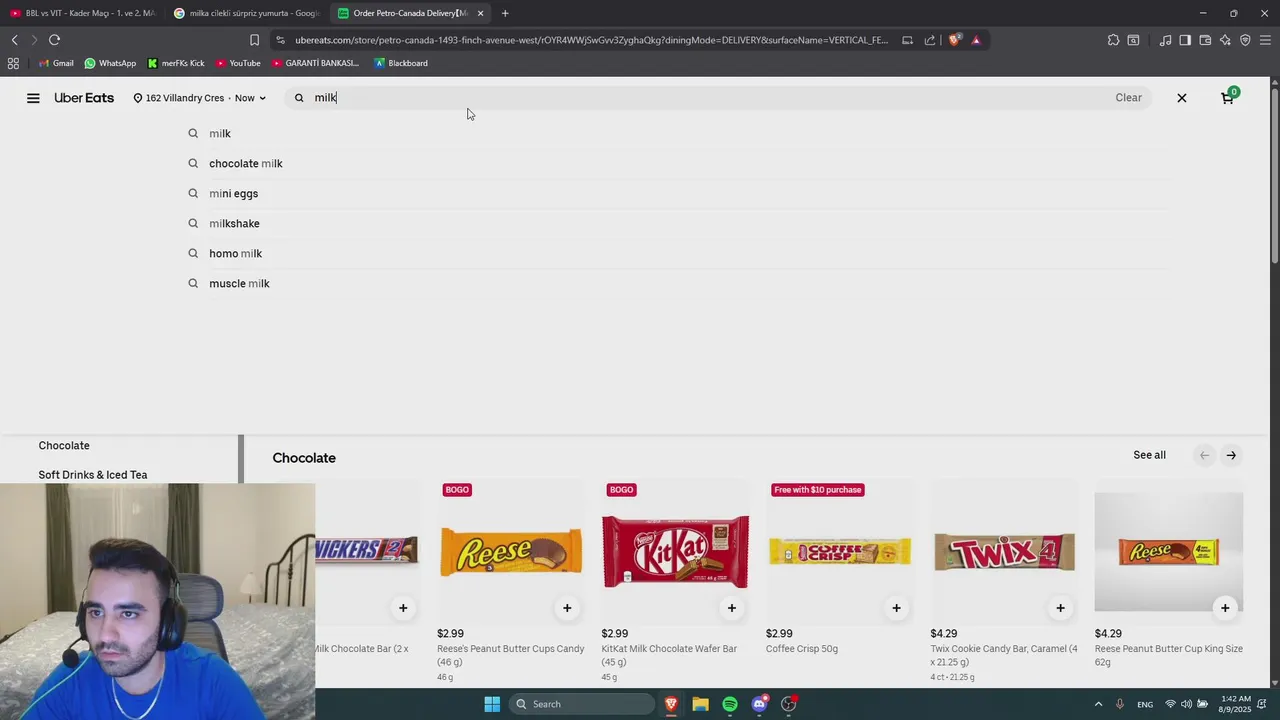Open Brave VPN shield icon
The width and height of the screenshot is (1280, 720).
pyautogui.click(x=1245, y=40)
